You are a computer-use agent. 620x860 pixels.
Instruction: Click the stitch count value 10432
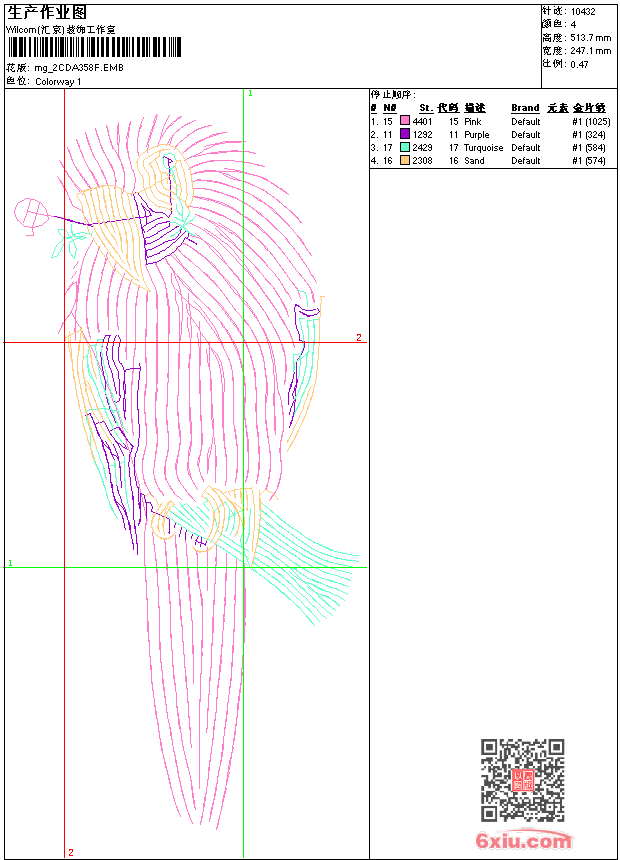583,11
